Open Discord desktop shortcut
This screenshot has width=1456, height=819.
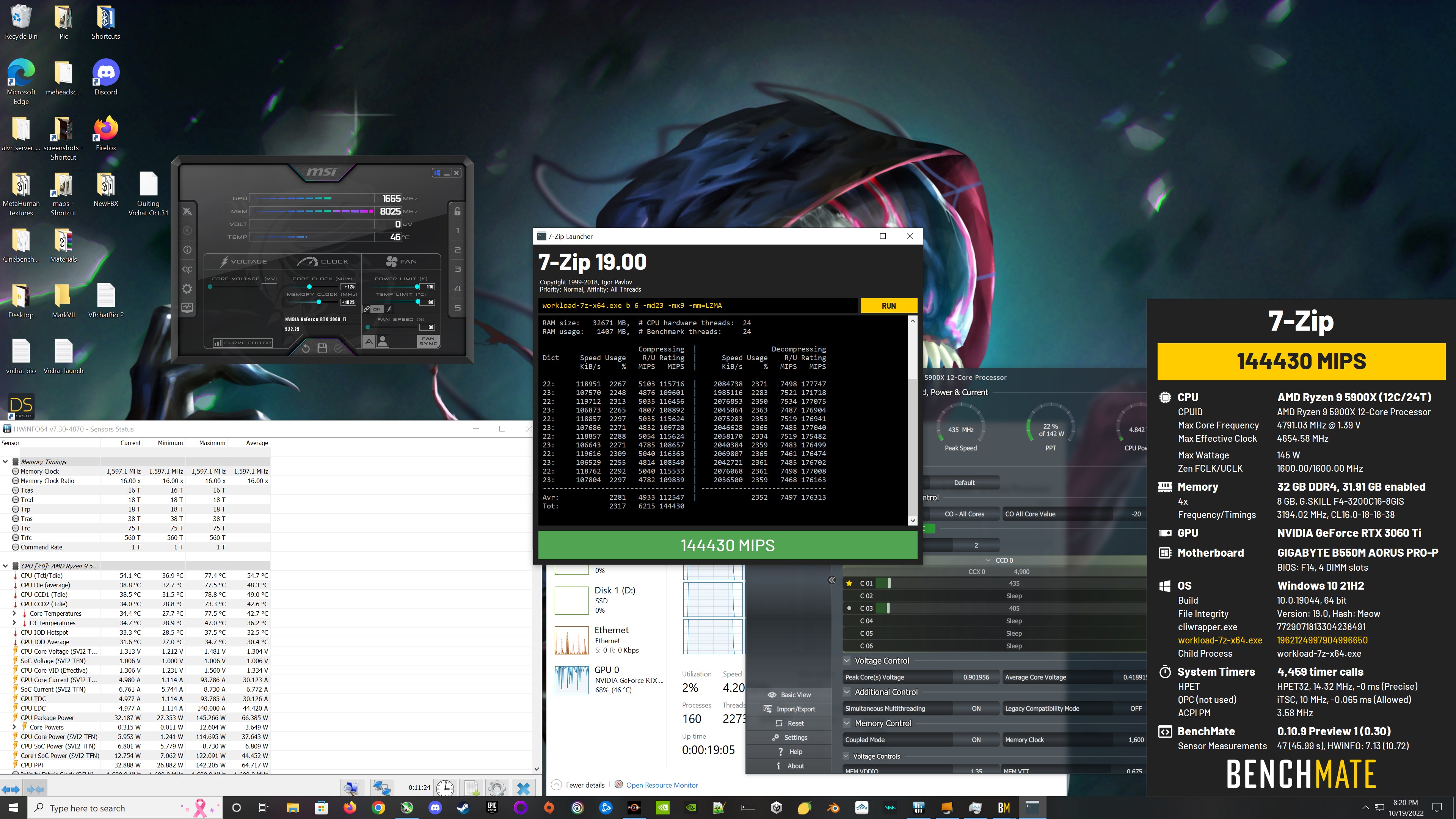[106, 77]
